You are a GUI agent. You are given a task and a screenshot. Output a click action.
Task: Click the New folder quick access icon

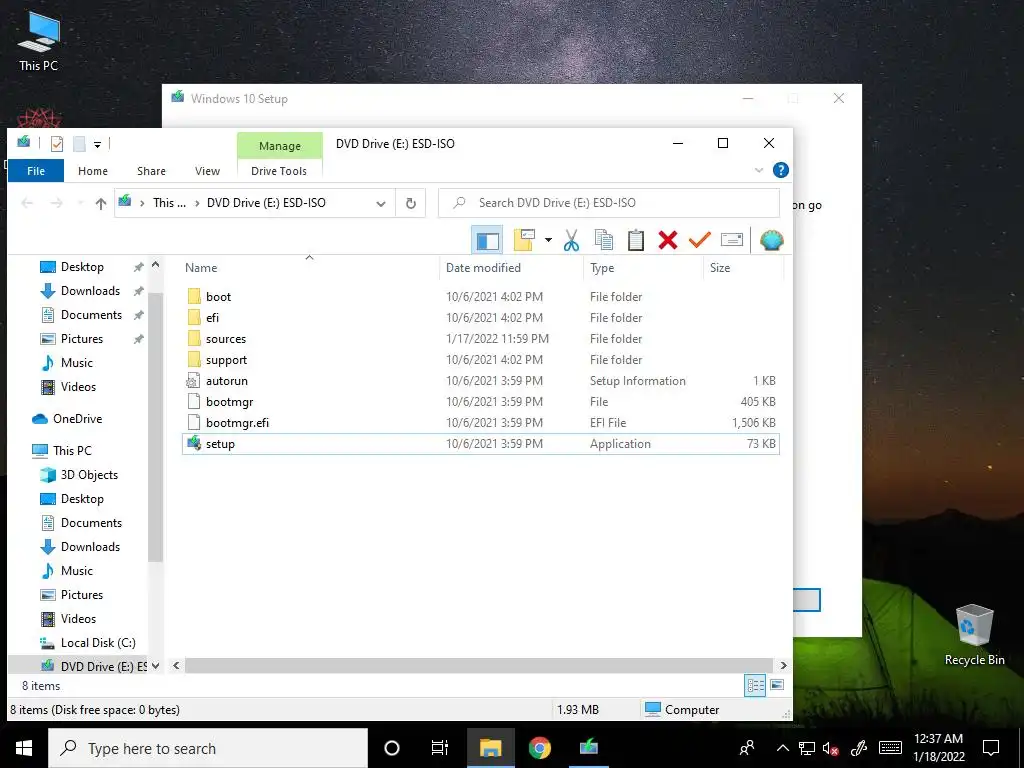click(79, 144)
